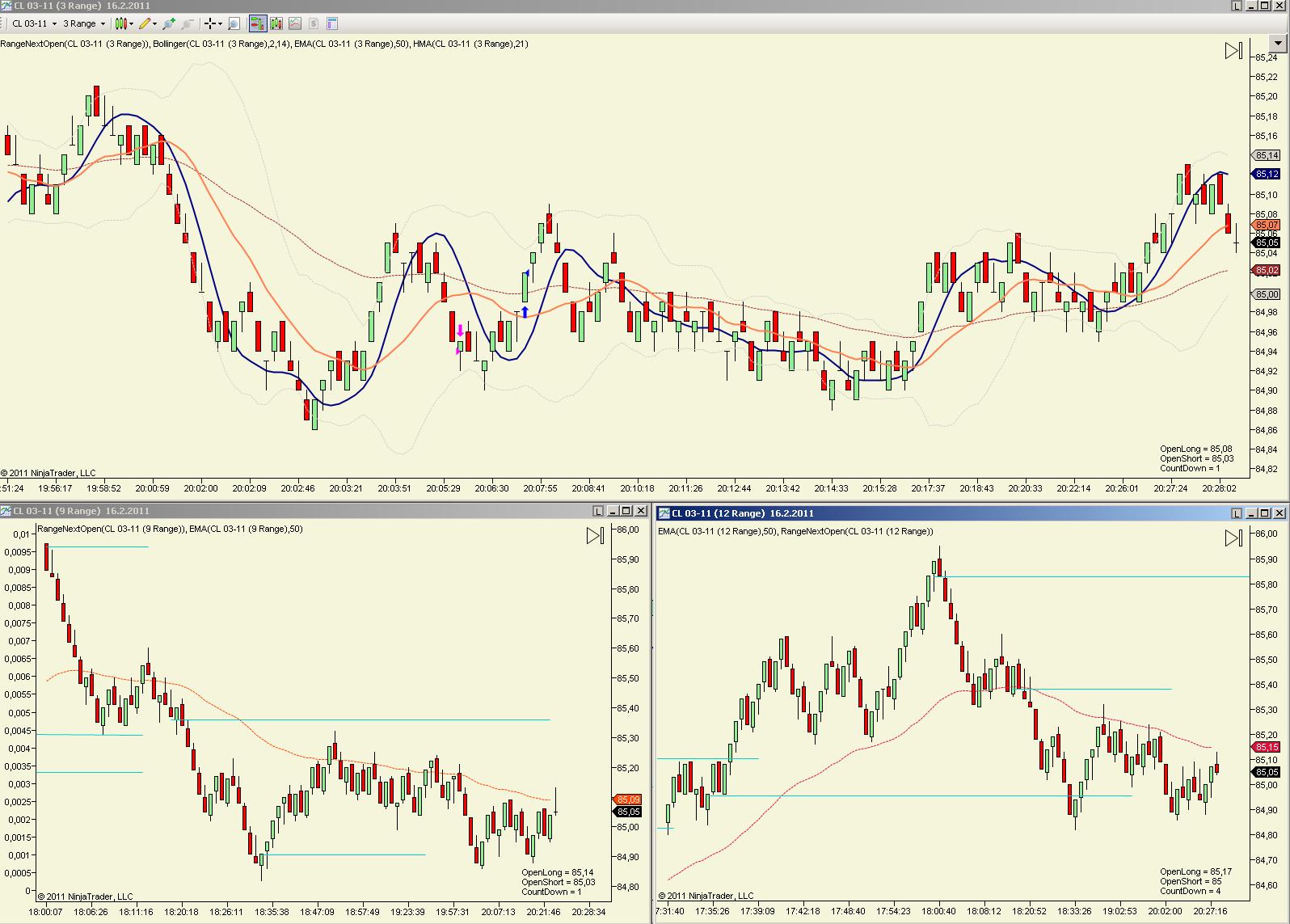Click the 3 Range window title icon
This screenshot has width=1290, height=924.
[6, 6]
